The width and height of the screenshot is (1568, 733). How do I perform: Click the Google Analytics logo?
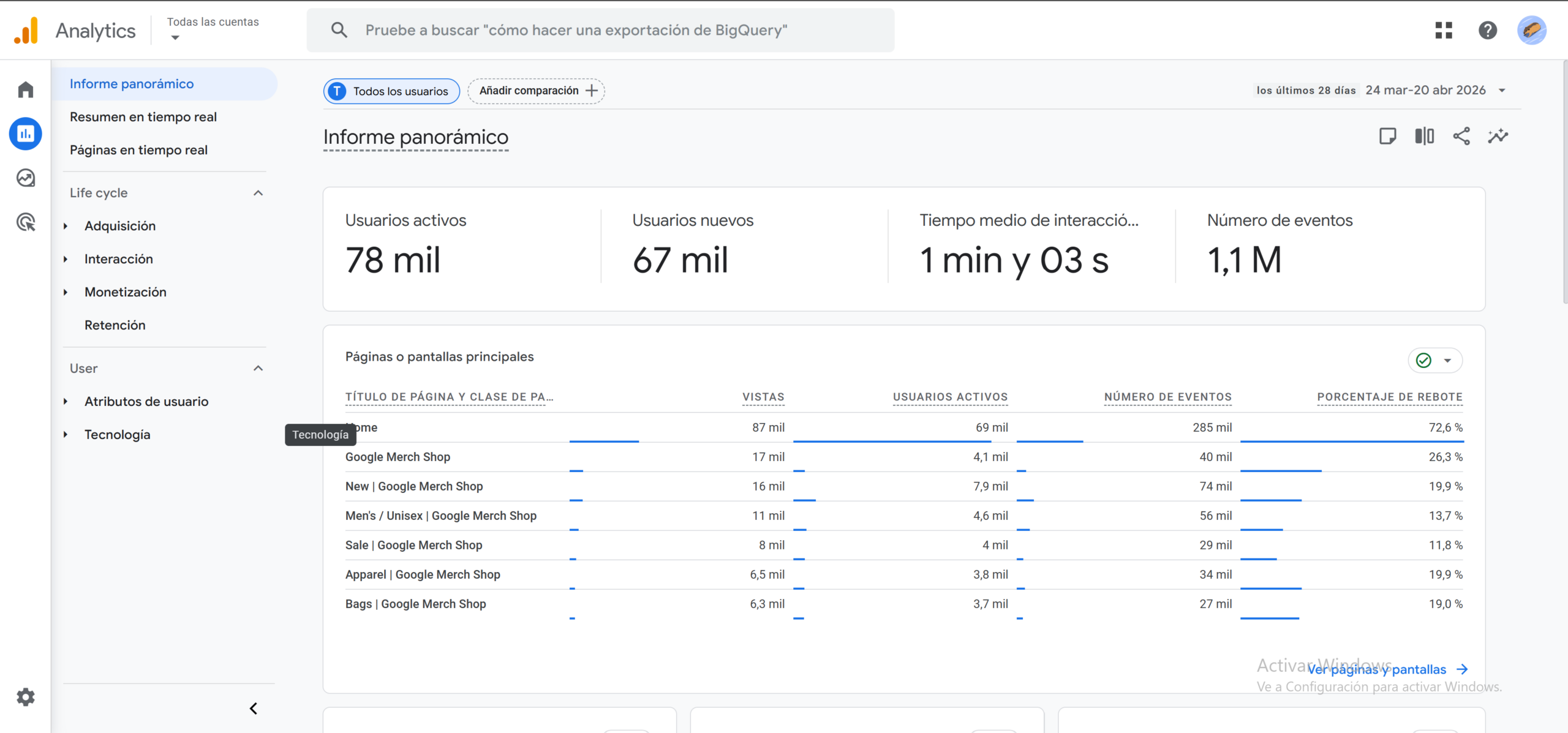pyautogui.click(x=26, y=31)
